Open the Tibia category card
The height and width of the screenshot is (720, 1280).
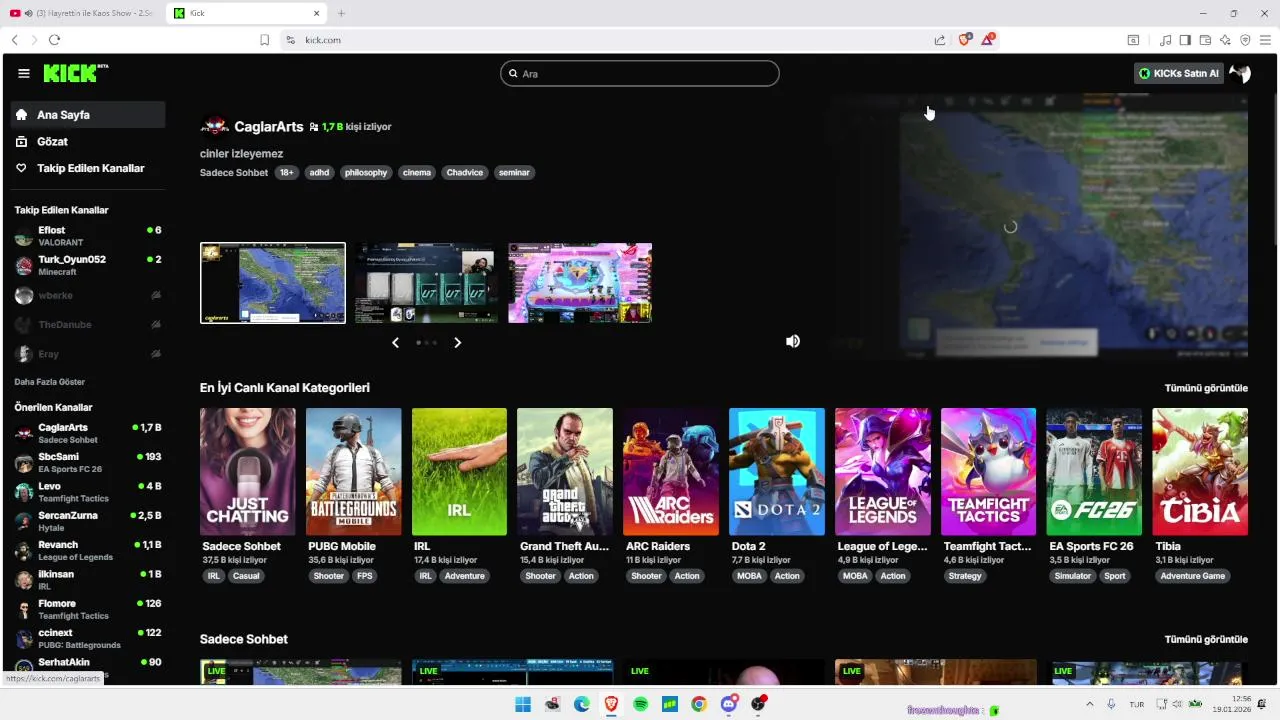pyautogui.click(x=1200, y=472)
